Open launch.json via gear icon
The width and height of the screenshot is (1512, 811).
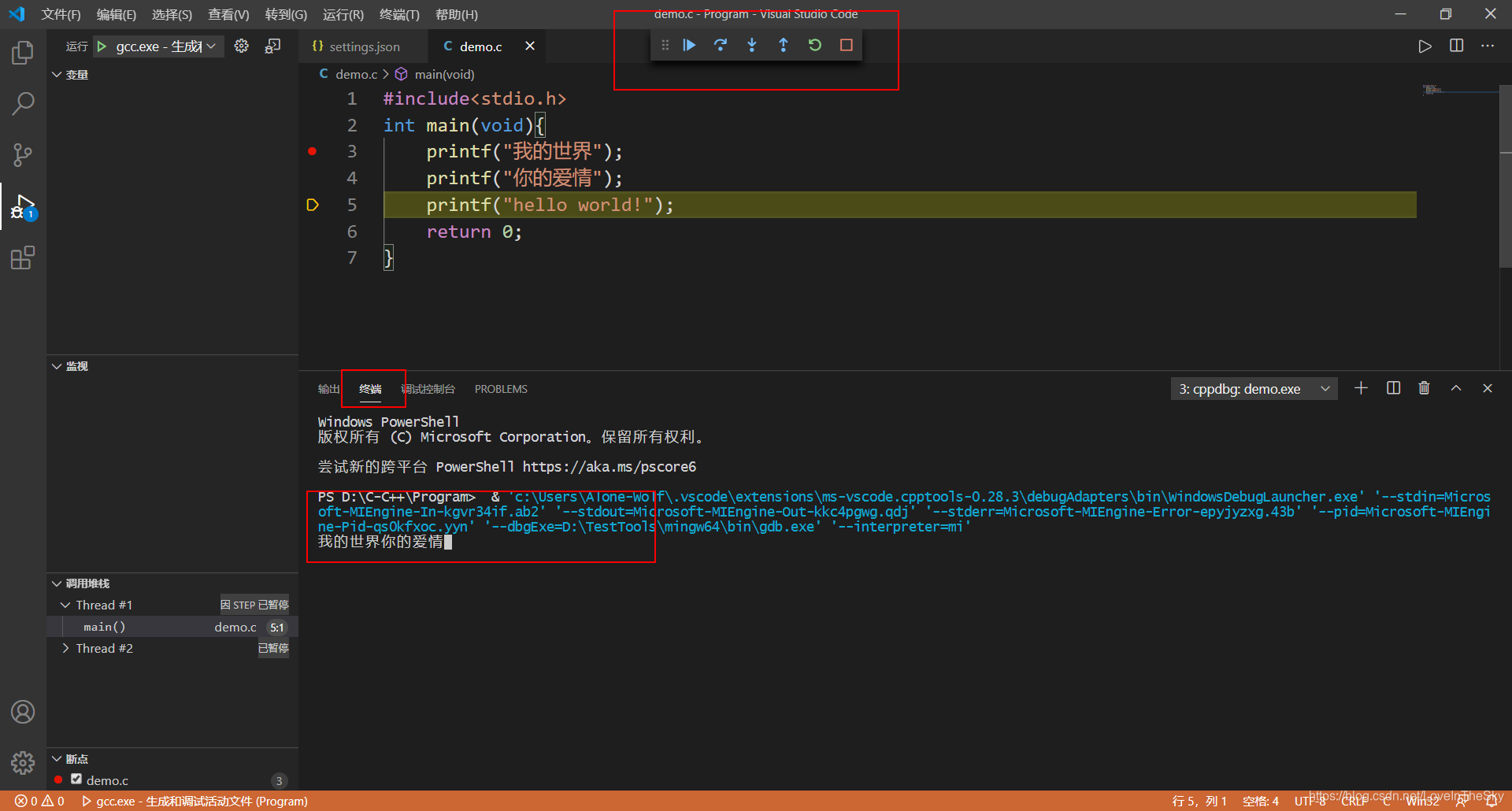[x=242, y=46]
